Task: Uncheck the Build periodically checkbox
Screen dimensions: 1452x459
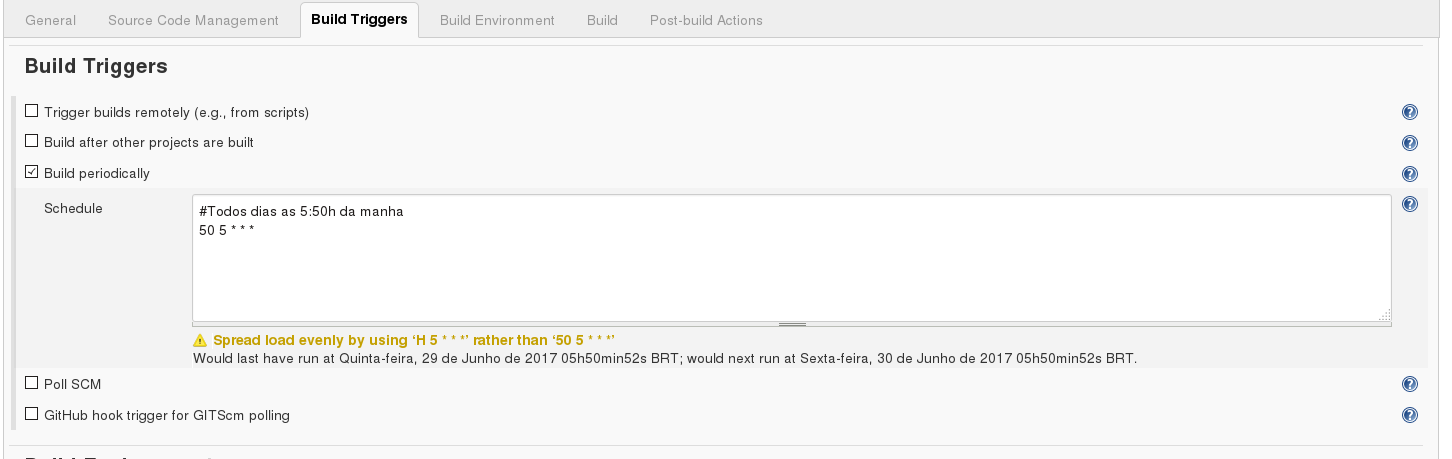Action: click(x=32, y=172)
